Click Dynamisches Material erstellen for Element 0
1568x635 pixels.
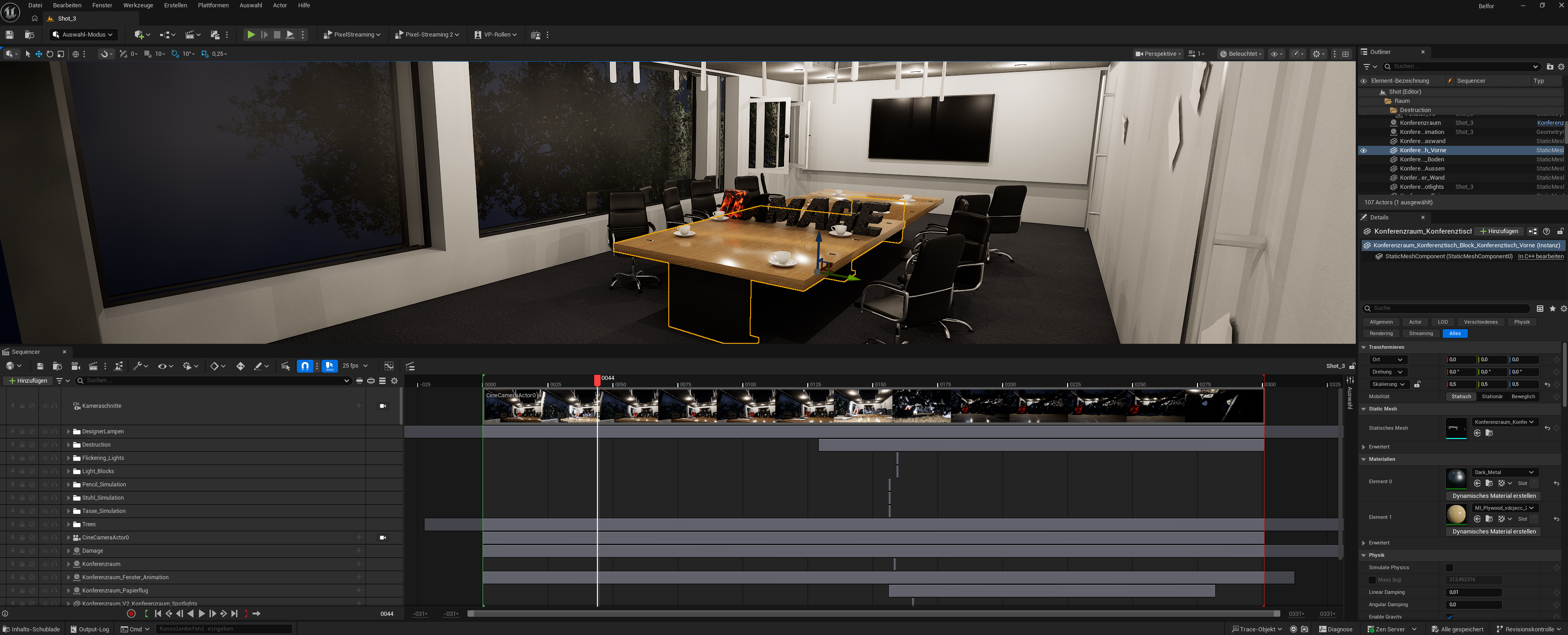pyautogui.click(x=1493, y=496)
